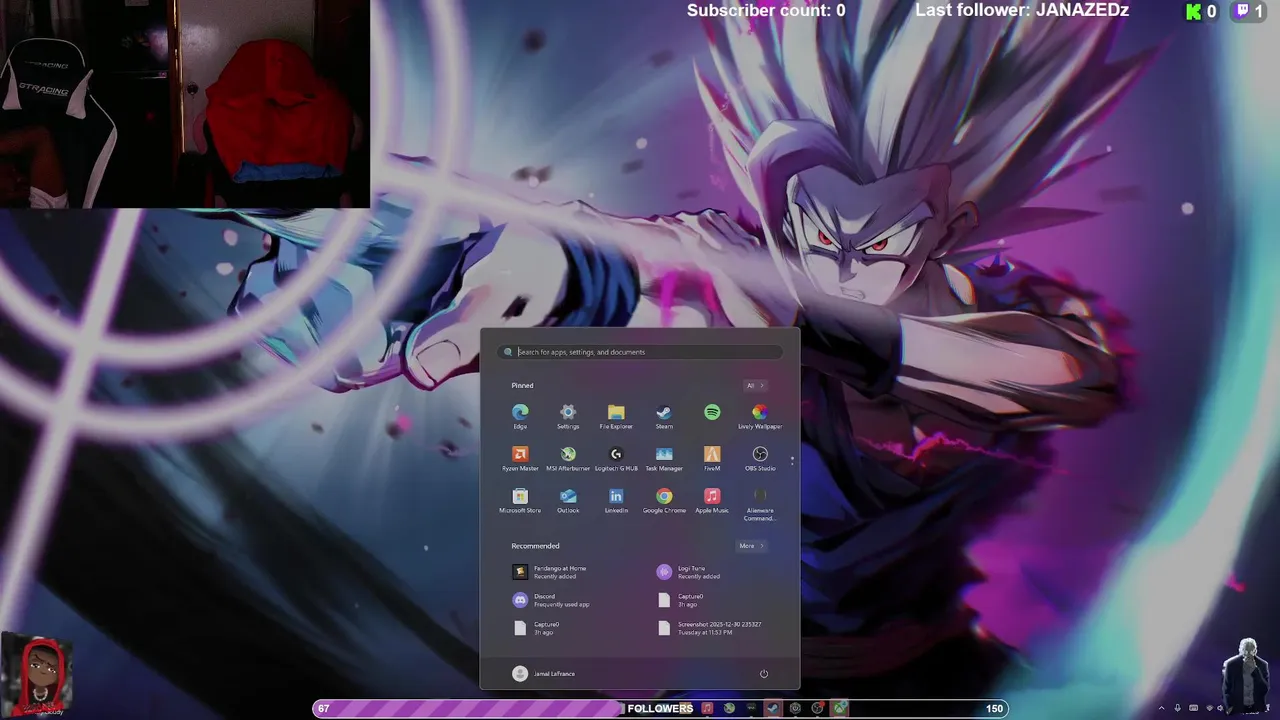The image size is (1280, 720).
Task: Click the power button in Start menu
Action: [764, 673]
